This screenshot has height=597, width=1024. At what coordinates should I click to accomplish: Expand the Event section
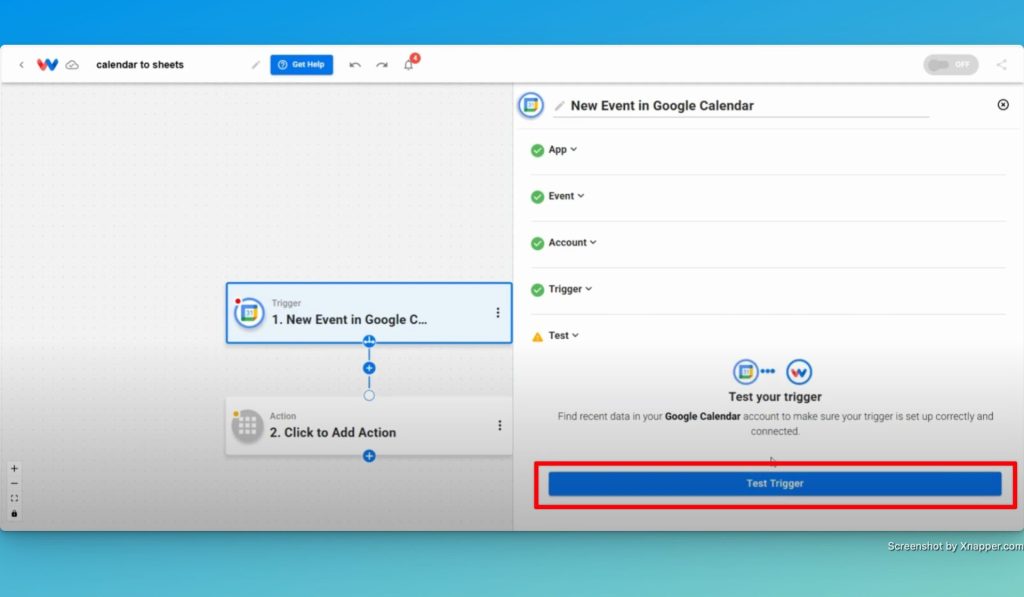(566, 196)
